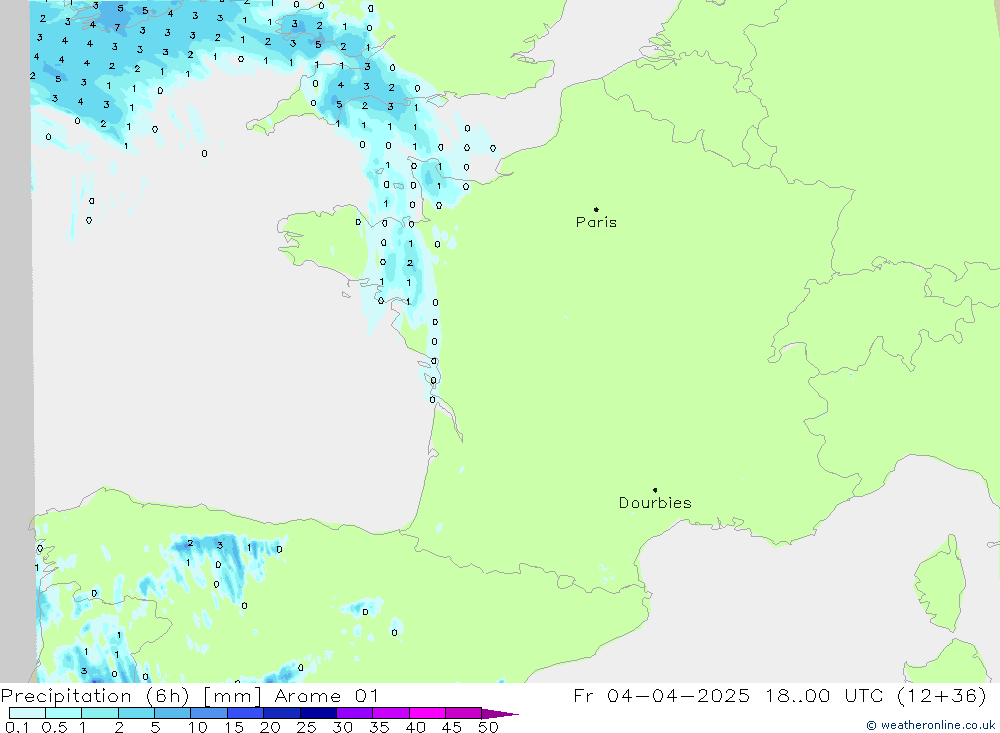The width and height of the screenshot is (1000, 733).
Task: Pick the legend swatch between 45 and 50
Action: point(464,713)
